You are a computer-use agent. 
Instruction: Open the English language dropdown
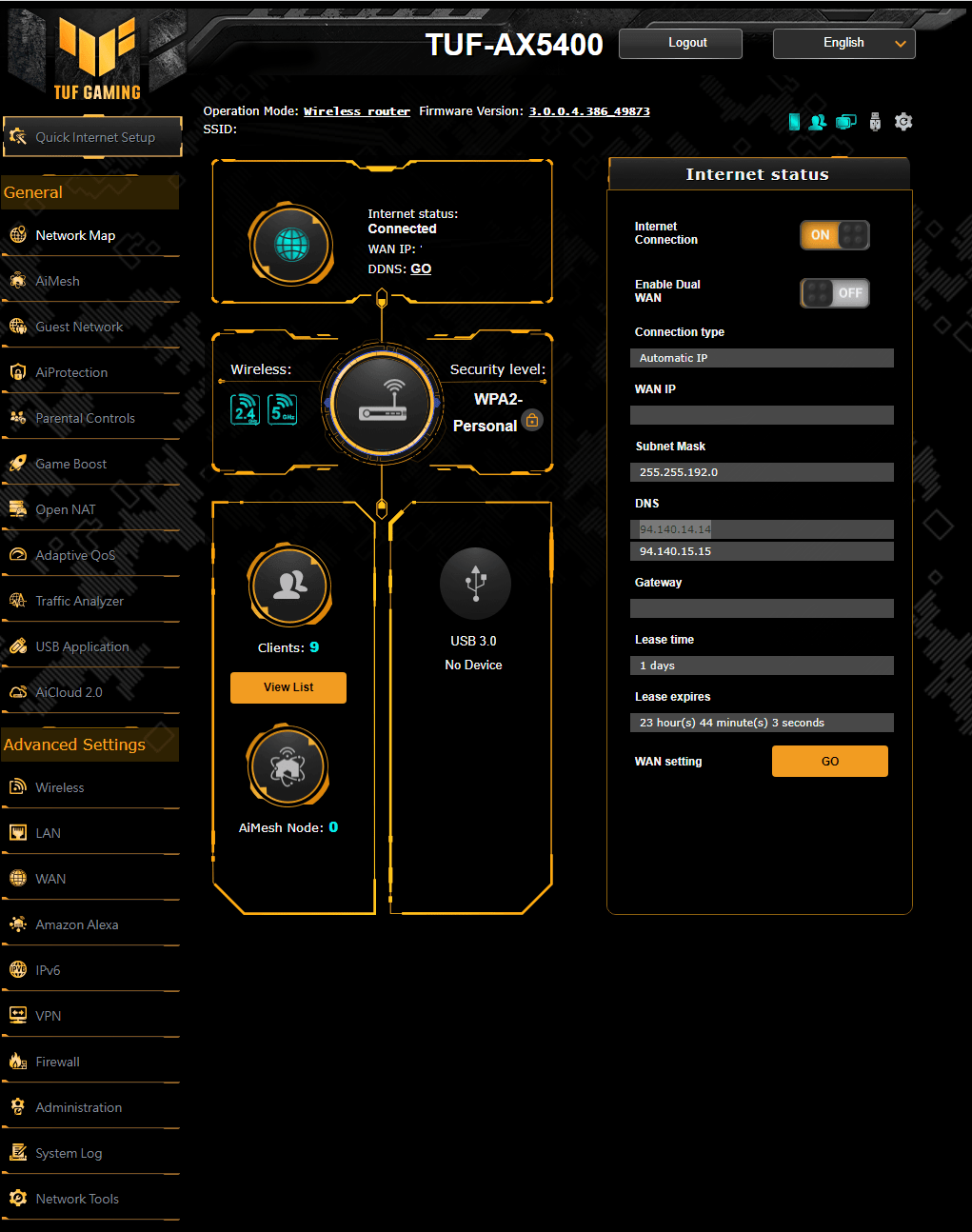[x=843, y=44]
